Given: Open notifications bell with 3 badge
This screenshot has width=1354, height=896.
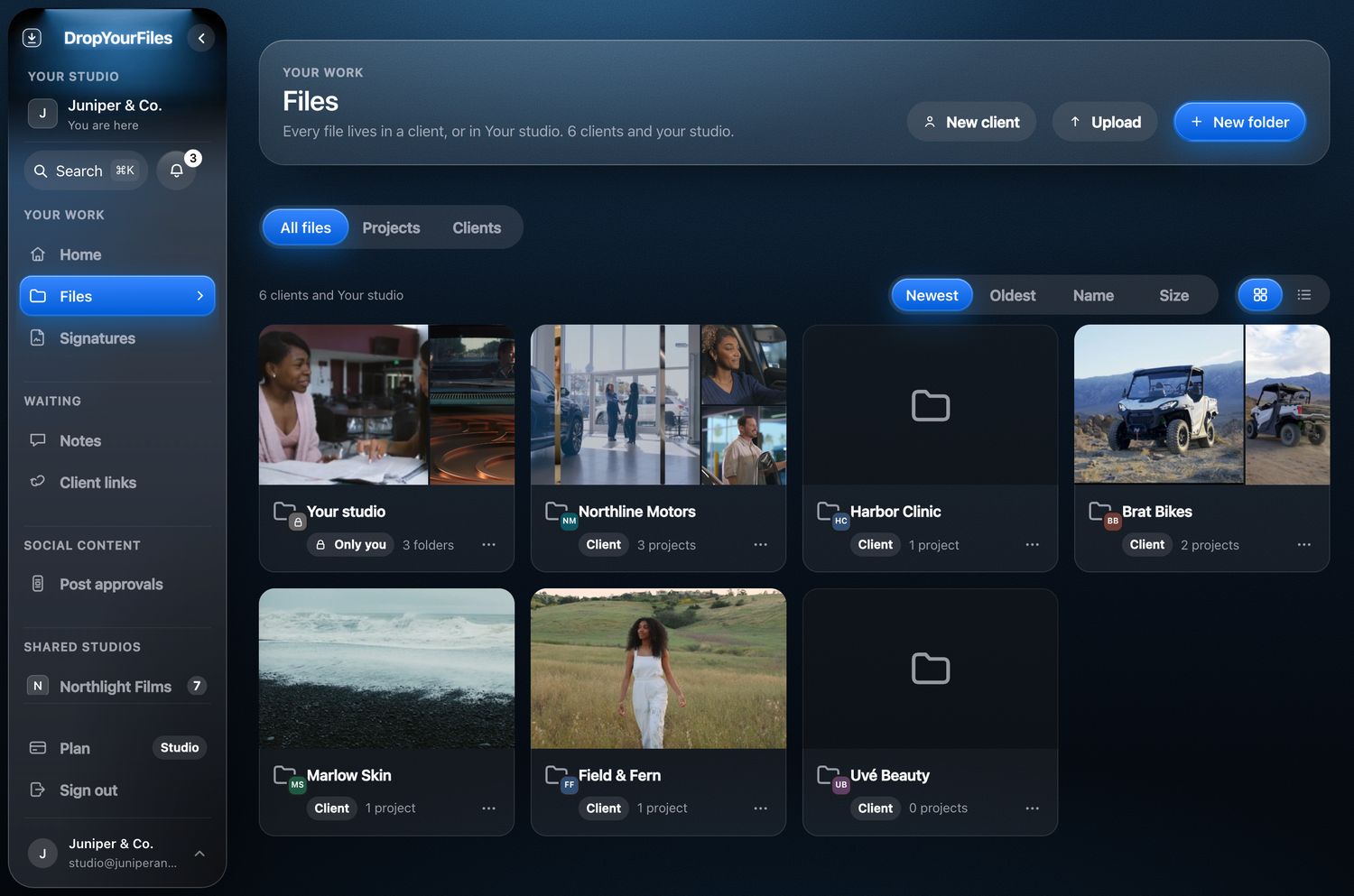Looking at the screenshot, I should point(177,171).
